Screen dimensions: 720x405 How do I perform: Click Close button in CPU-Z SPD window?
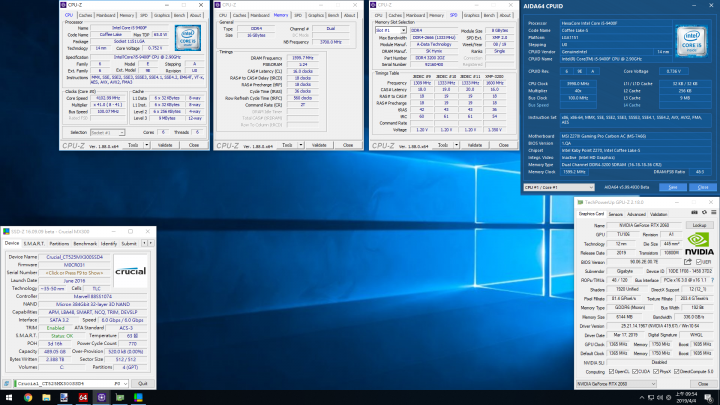click(x=504, y=145)
